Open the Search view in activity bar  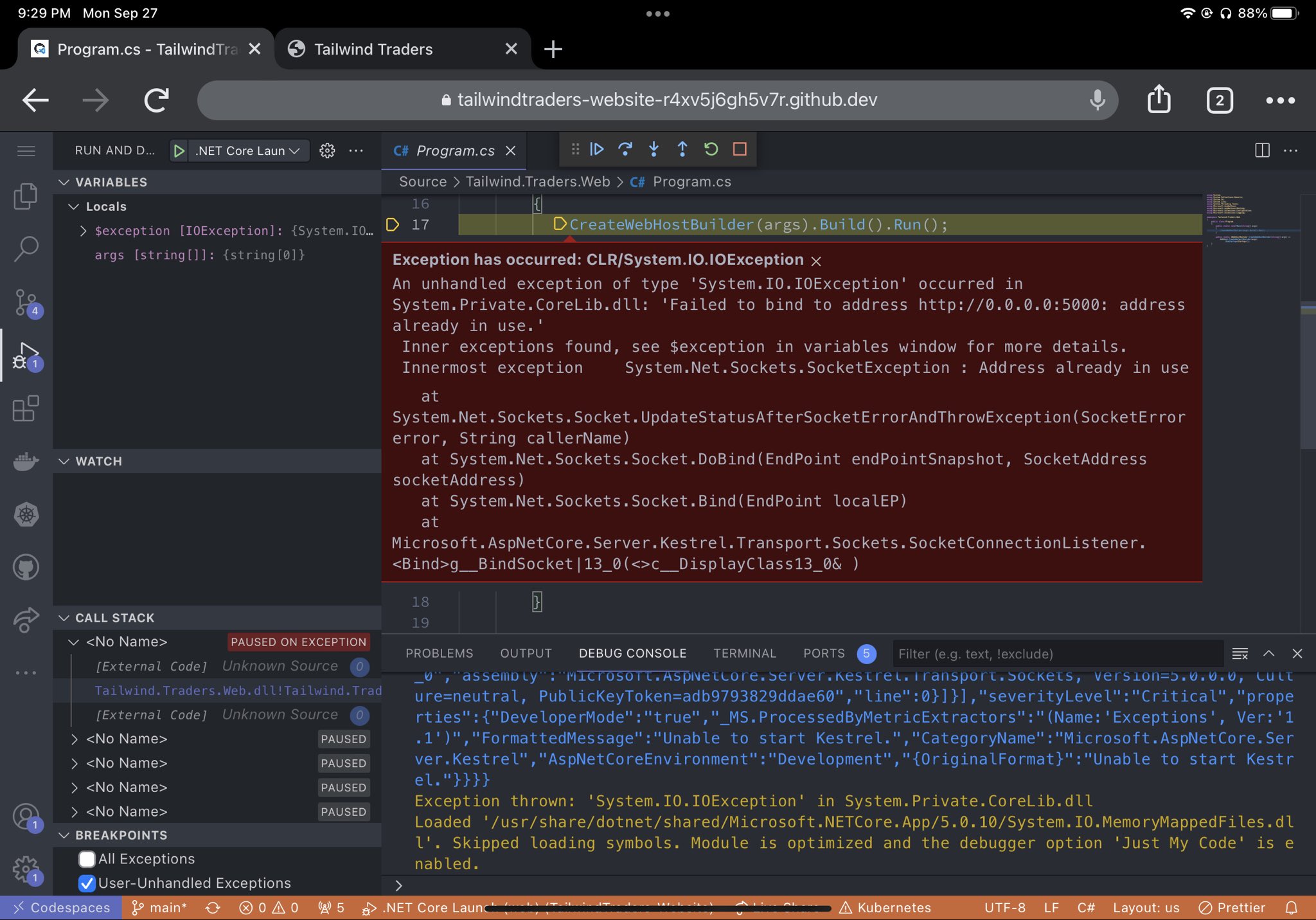(x=26, y=249)
